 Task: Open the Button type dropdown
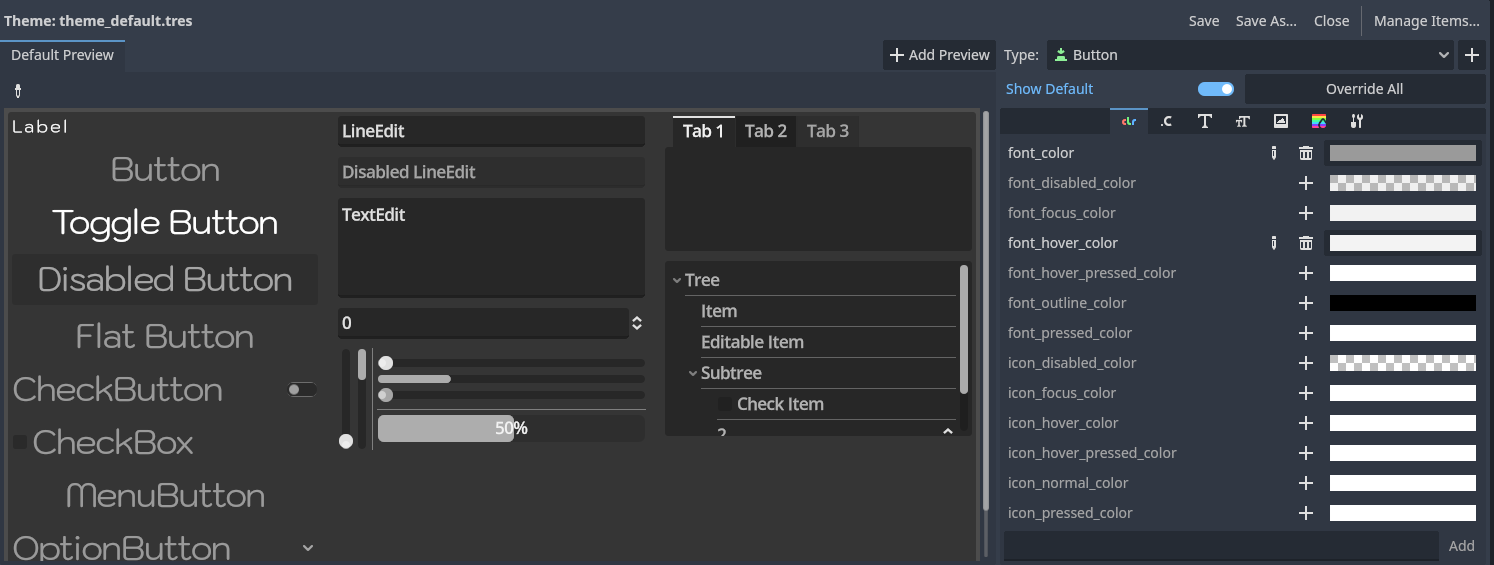1250,55
